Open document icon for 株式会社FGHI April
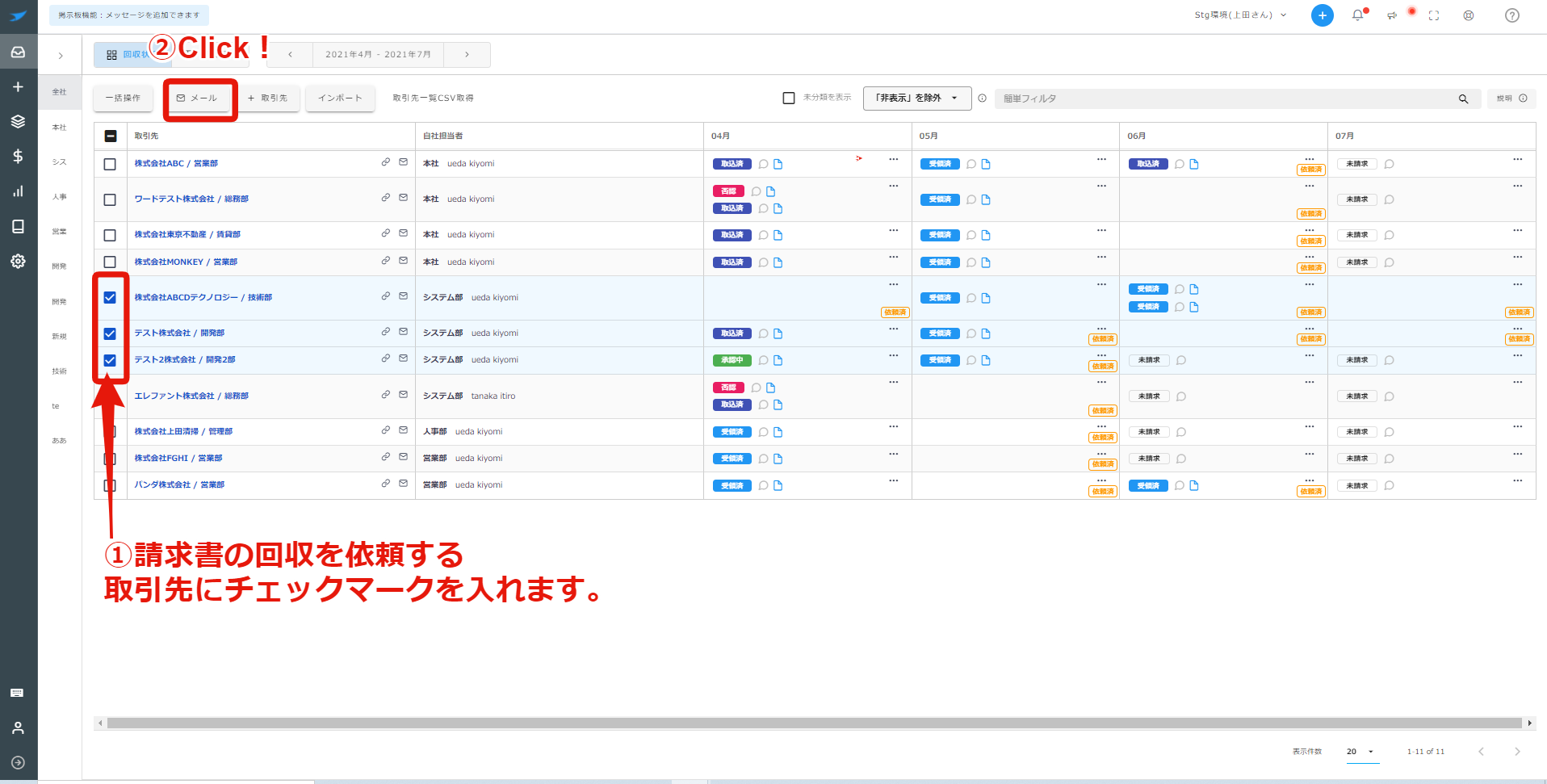Viewport: 1547px width, 784px height. [778, 459]
